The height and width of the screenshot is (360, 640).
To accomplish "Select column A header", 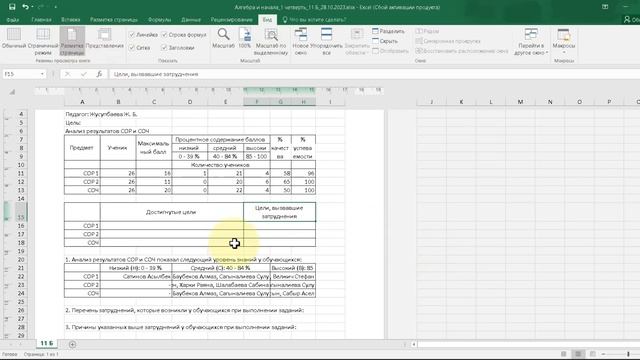I will coord(82,102).
